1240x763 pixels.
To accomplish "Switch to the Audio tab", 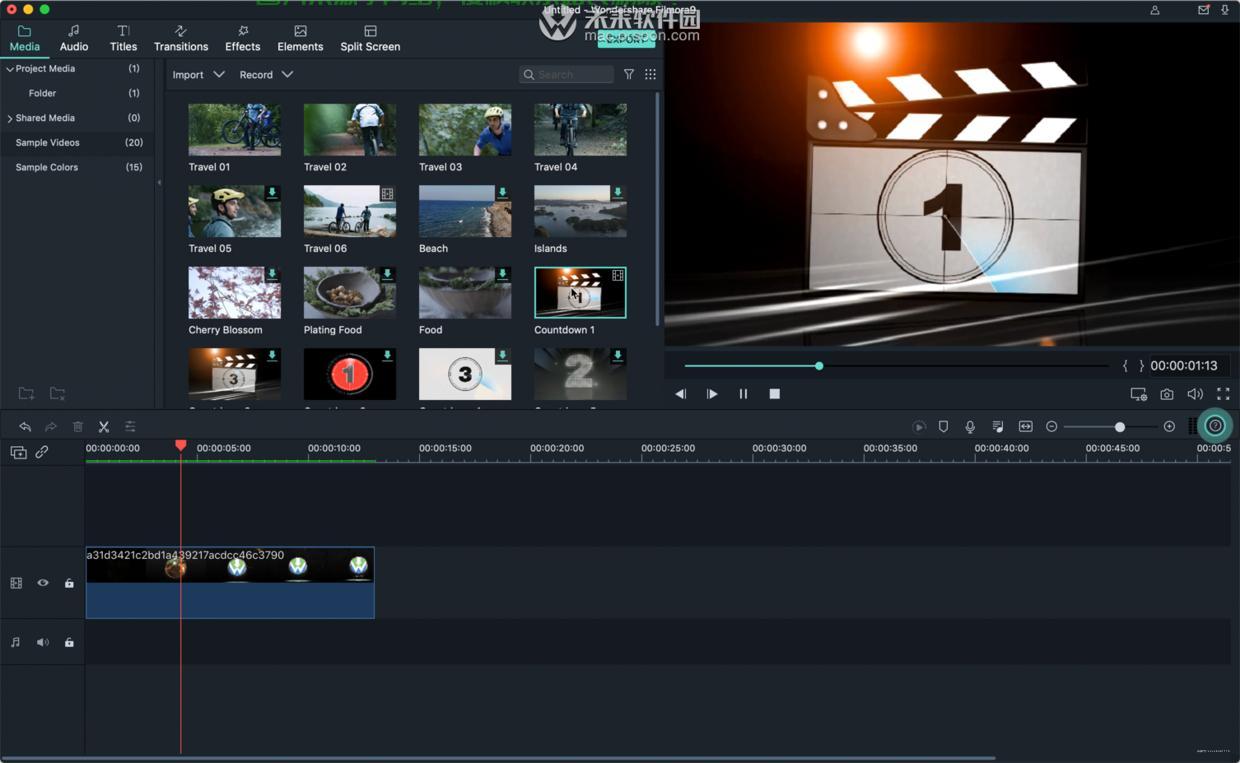I will tap(74, 38).
